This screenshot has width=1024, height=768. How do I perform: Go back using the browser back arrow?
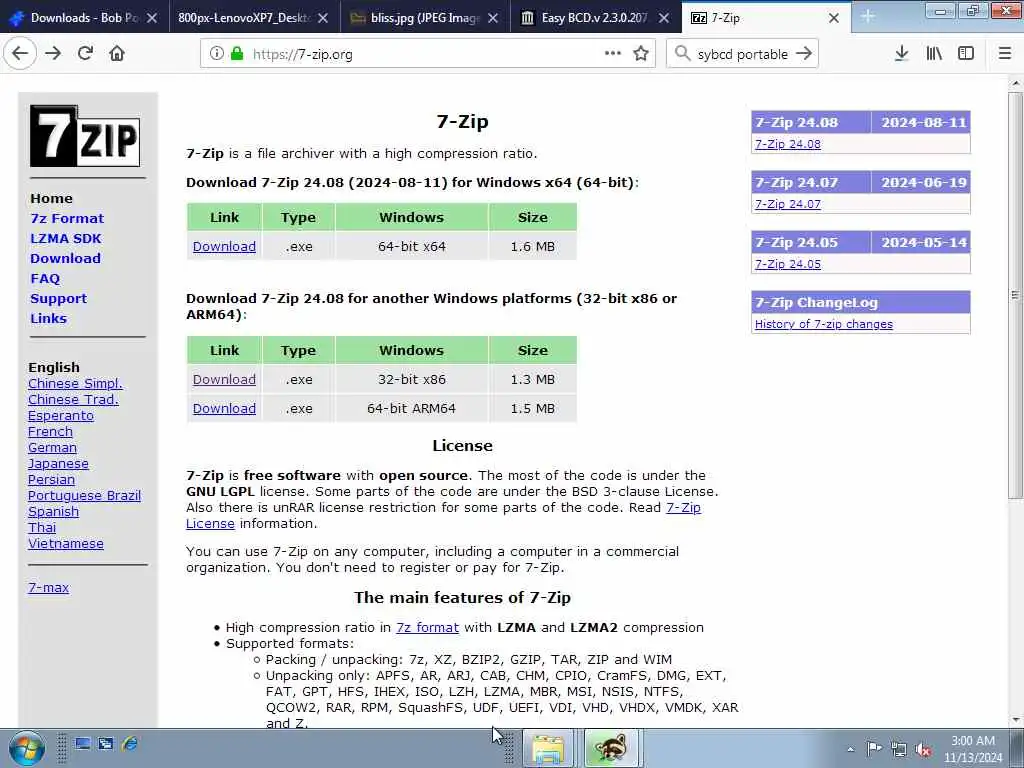[x=20, y=54]
